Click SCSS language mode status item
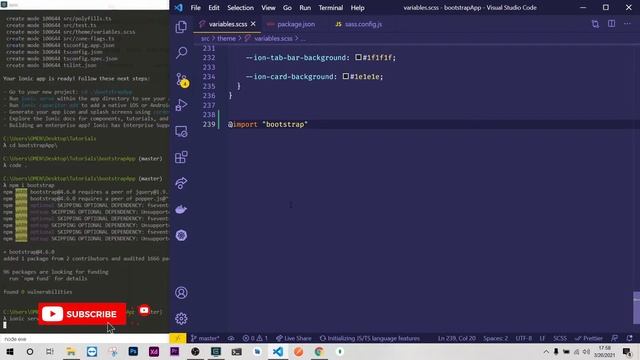640x360 pixels. click(x=560, y=338)
